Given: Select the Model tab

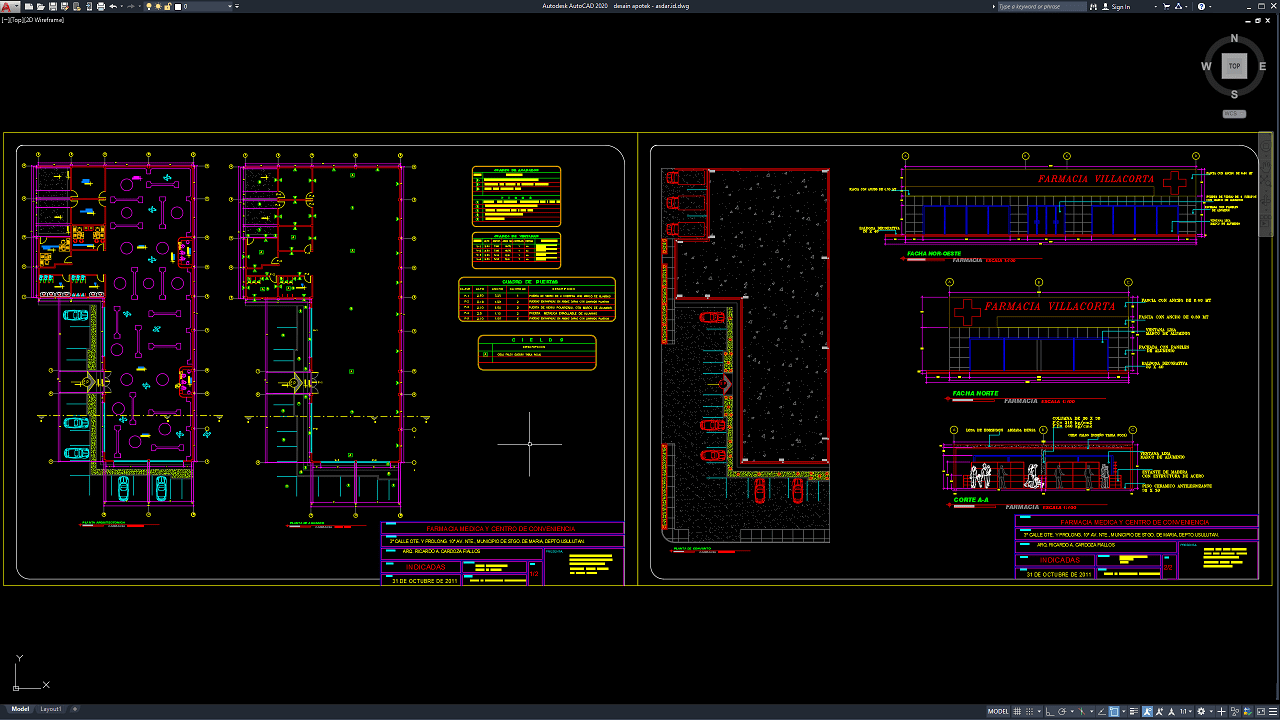Looking at the screenshot, I should [x=20, y=709].
